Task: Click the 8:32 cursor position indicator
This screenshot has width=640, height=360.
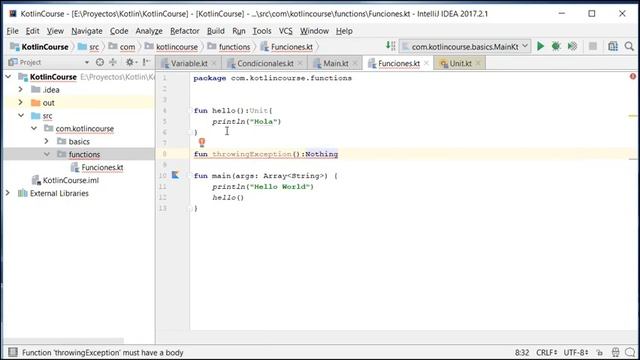Action: (522, 352)
